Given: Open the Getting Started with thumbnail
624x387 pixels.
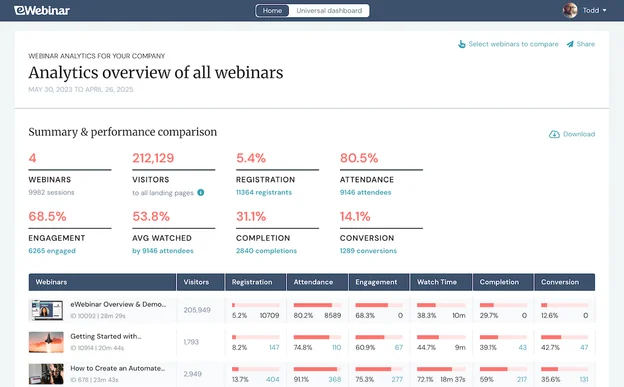Looking at the screenshot, I should pyautogui.click(x=46, y=342).
